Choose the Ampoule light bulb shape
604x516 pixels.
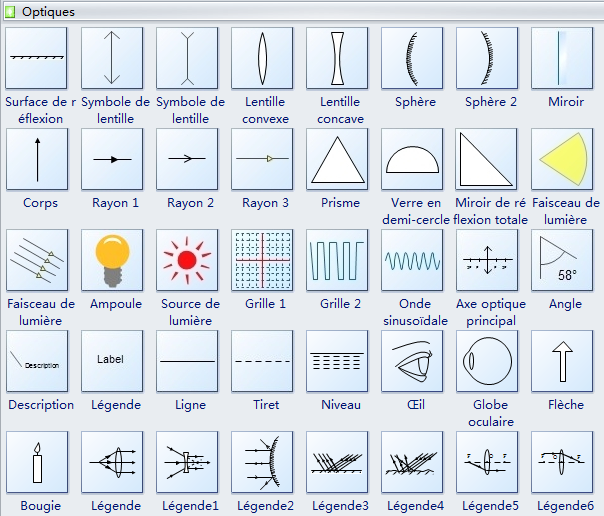[x=112, y=260]
